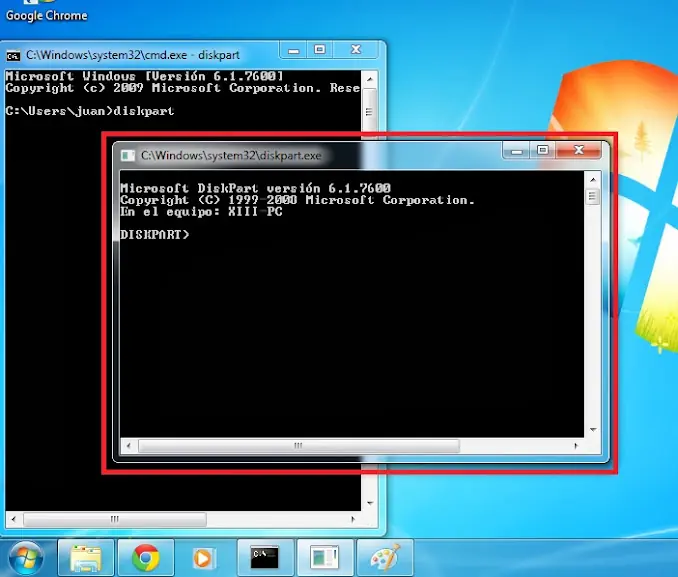Close the diskpart.exe window

[579, 150]
